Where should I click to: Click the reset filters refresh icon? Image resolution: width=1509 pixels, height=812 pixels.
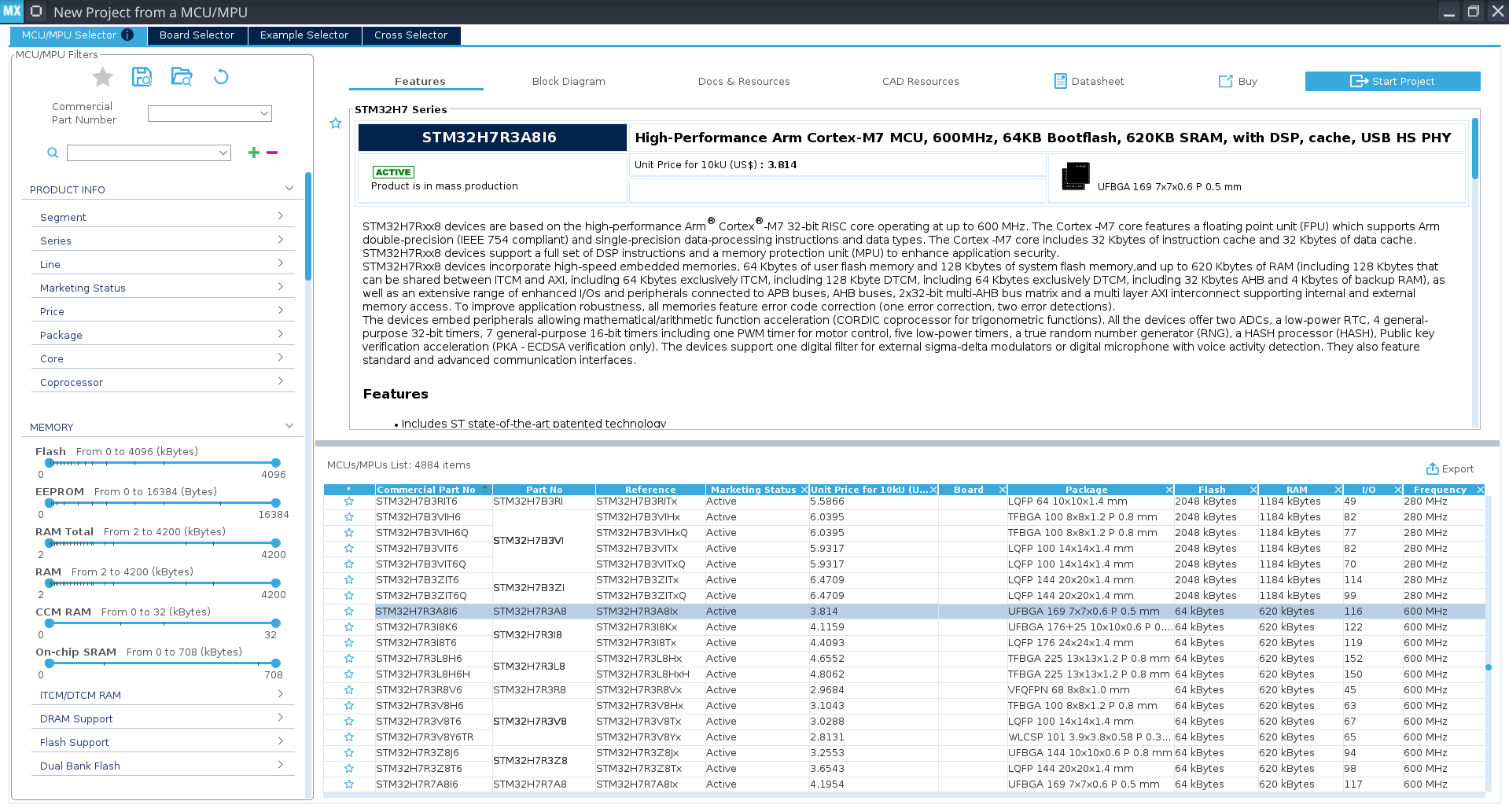[x=221, y=76]
